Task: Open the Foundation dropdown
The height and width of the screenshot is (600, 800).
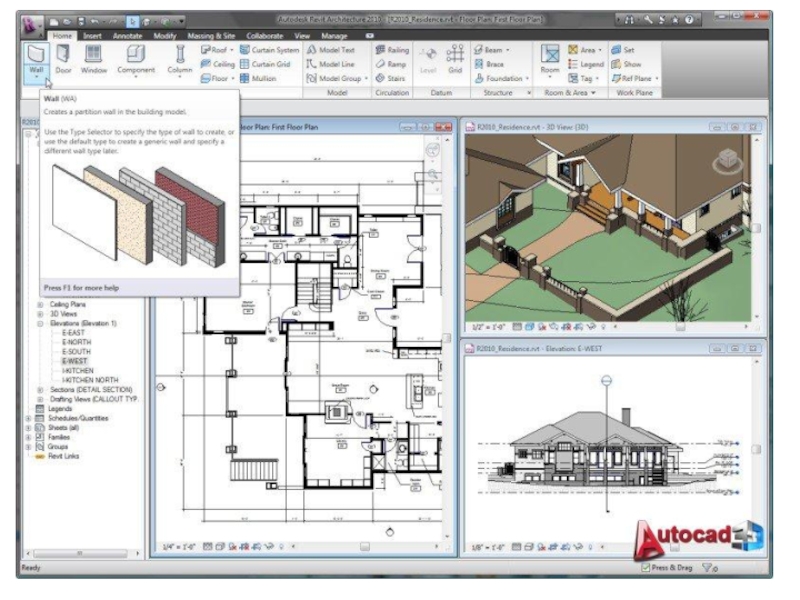Action: tap(528, 79)
